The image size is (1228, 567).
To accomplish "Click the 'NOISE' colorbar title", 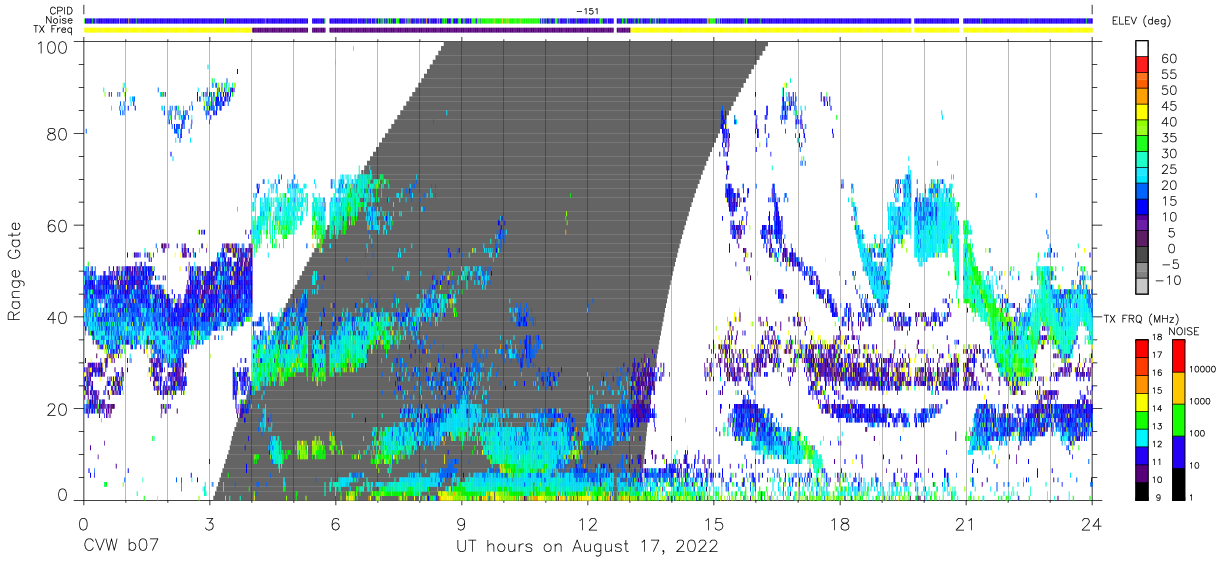I will click(x=1183, y=331).
